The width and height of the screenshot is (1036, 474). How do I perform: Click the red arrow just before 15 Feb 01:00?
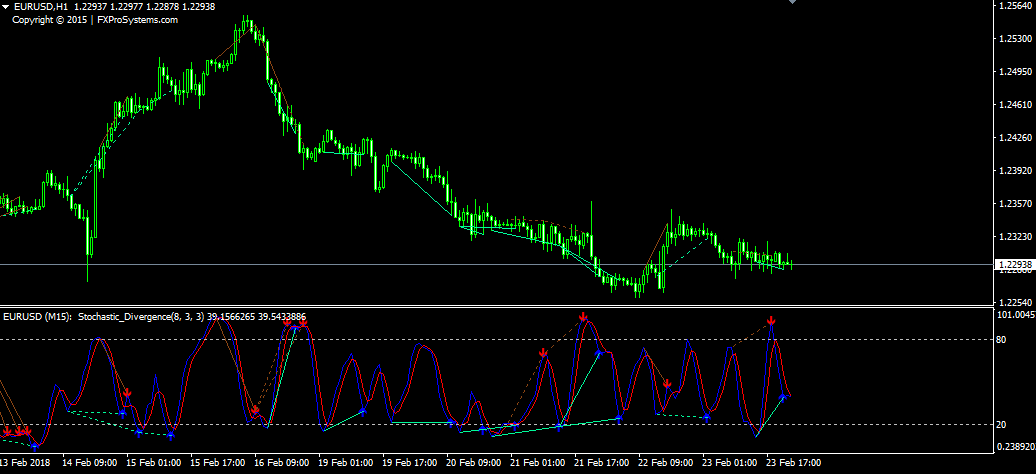click(x=127, y=393)
